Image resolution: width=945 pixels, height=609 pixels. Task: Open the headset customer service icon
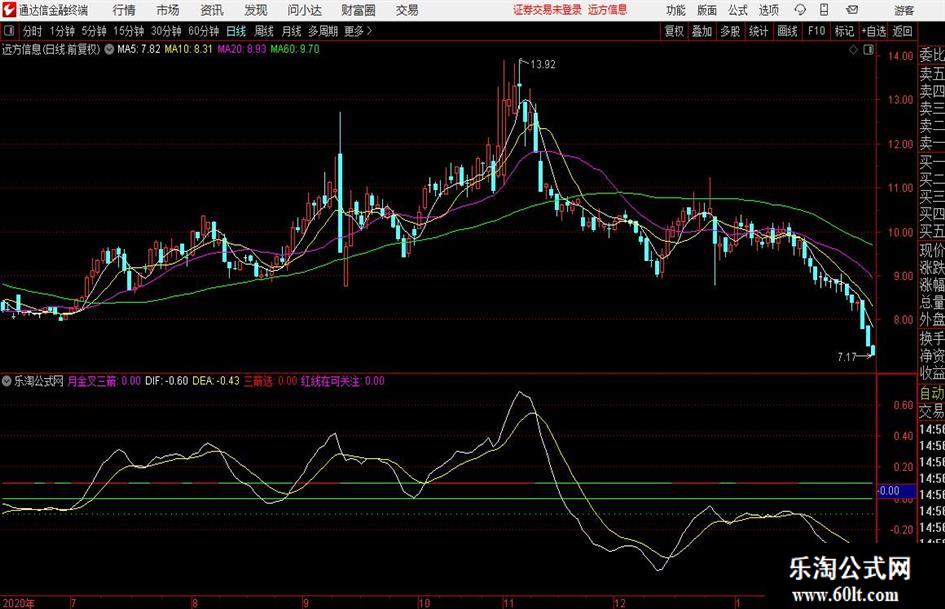click(800, 10)
